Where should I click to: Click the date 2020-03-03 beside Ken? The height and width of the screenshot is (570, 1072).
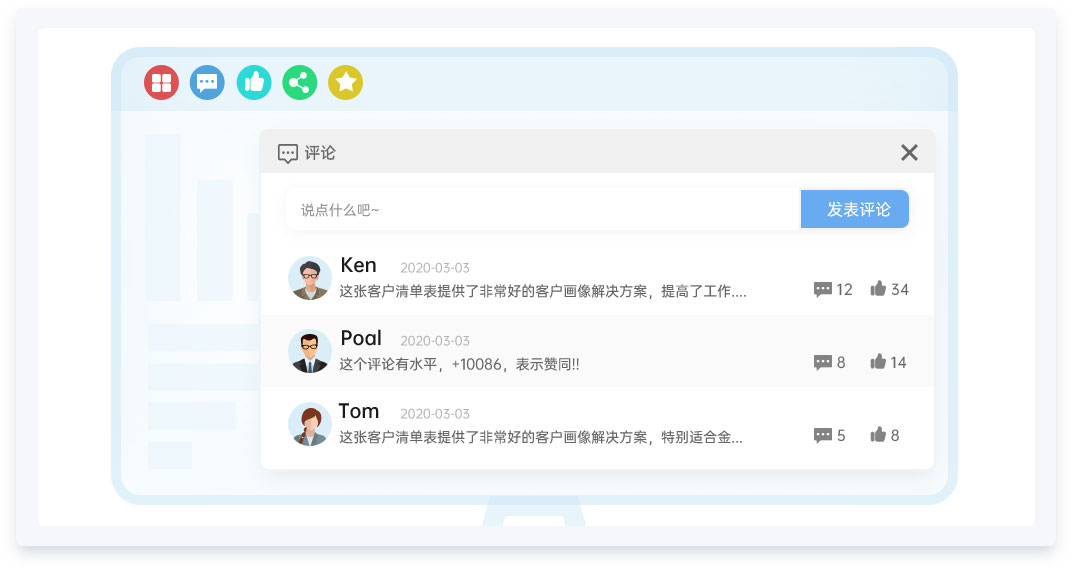click(x=435, y=268)
